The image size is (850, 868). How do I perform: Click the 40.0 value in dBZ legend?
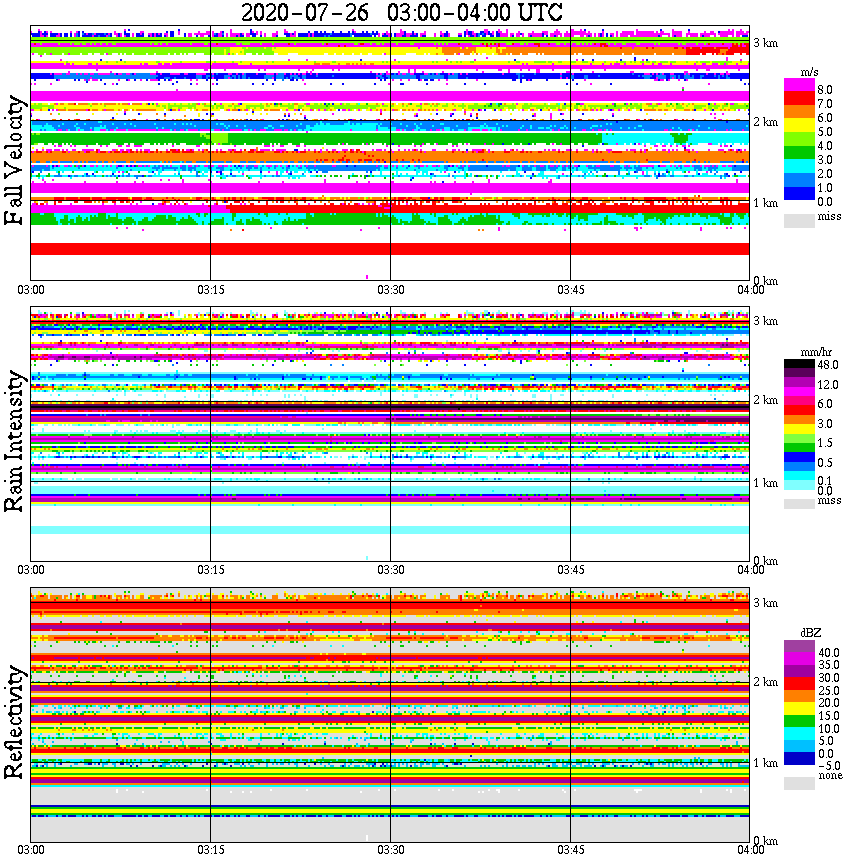click(x=828, y=653)
